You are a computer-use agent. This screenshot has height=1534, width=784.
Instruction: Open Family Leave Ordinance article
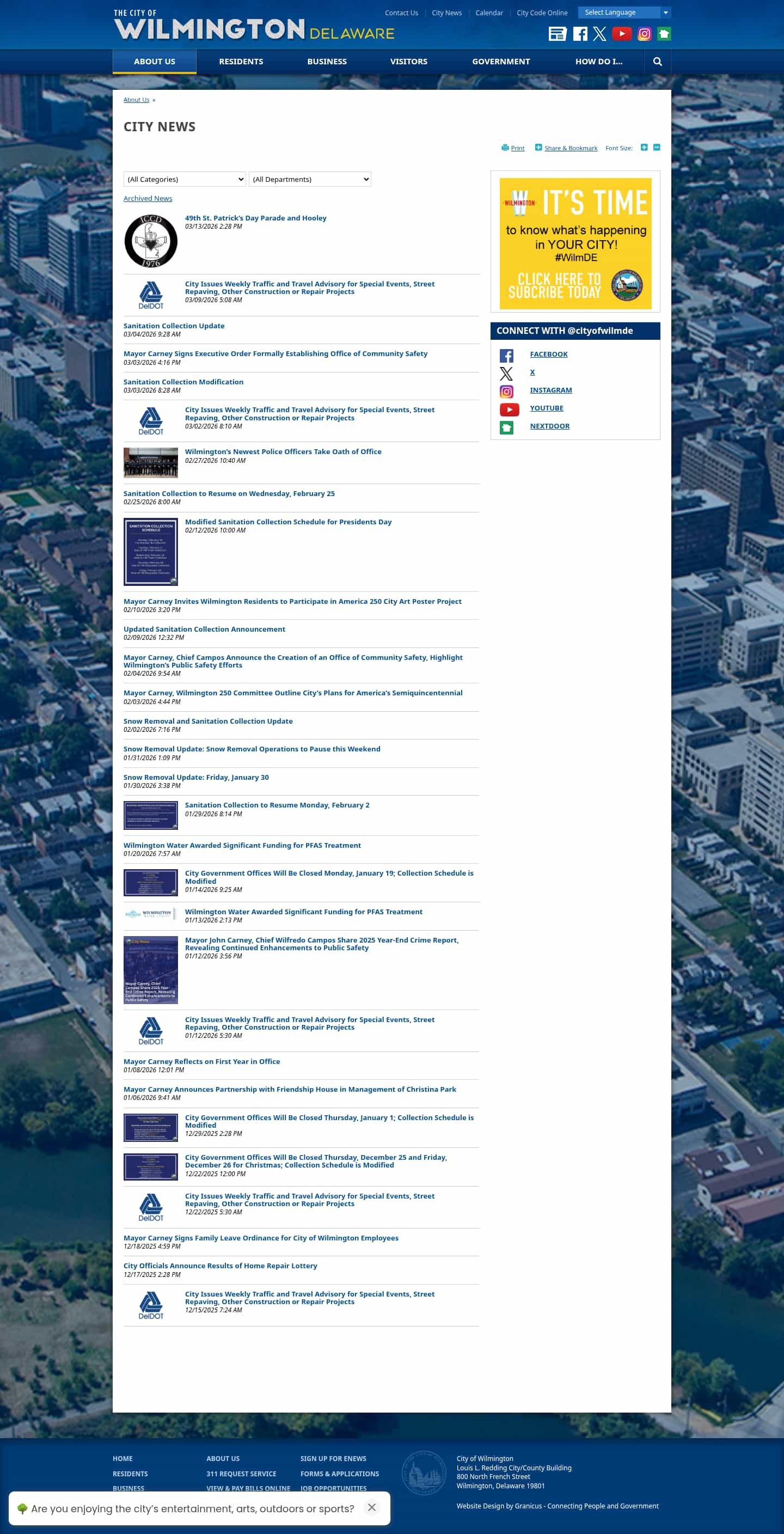261,1237
